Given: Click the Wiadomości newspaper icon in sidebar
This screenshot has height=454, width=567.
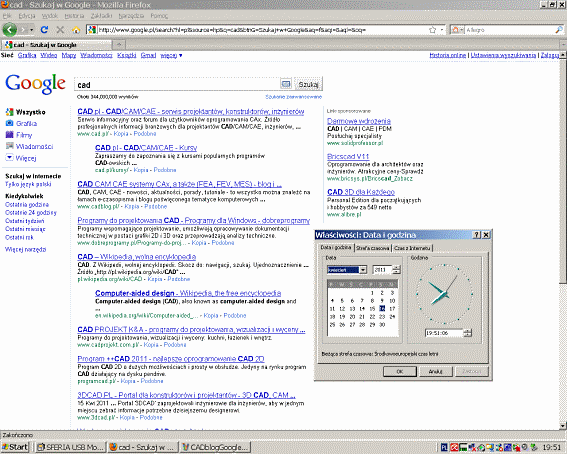Looking at the screenshot, I should coord(9,146).
